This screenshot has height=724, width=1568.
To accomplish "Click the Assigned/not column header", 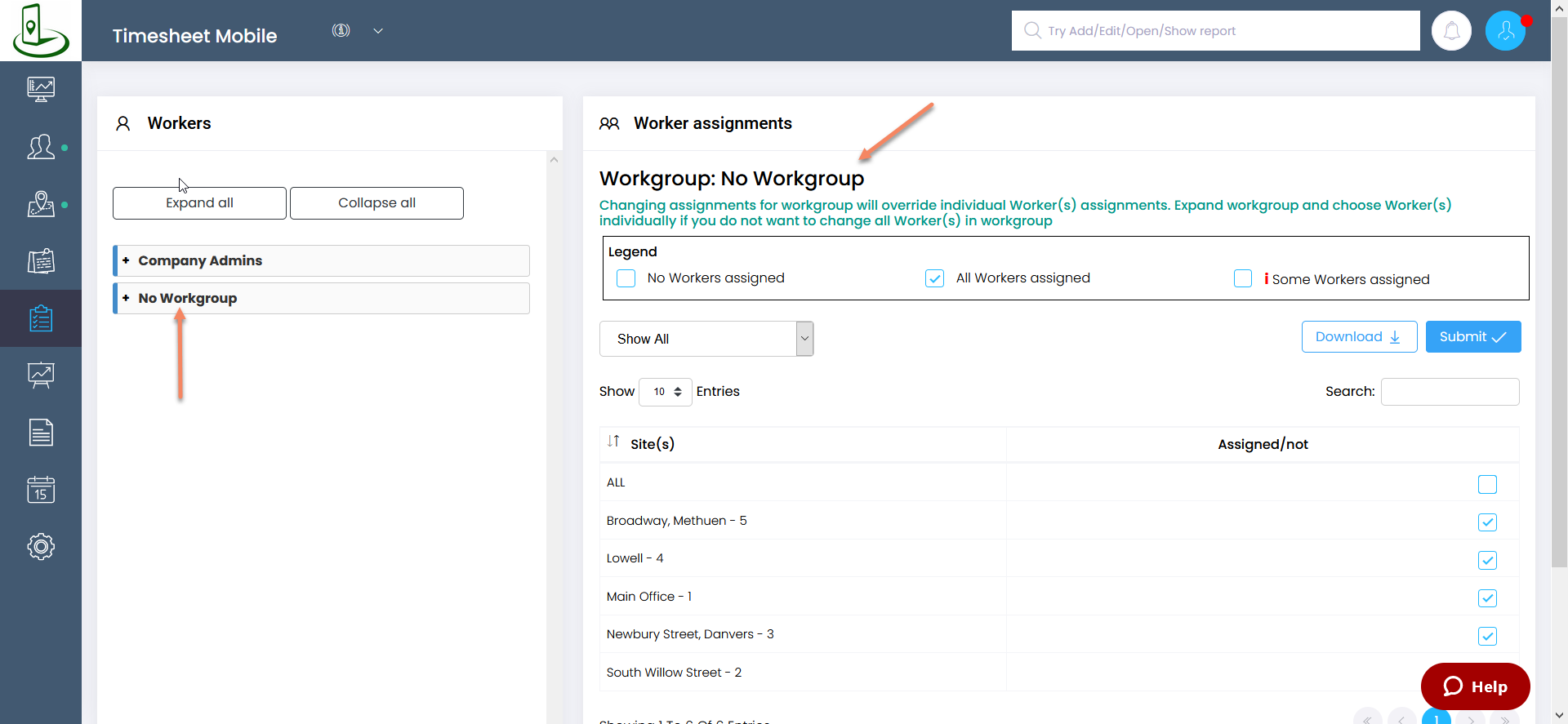I will click(x=1263, y=444).
